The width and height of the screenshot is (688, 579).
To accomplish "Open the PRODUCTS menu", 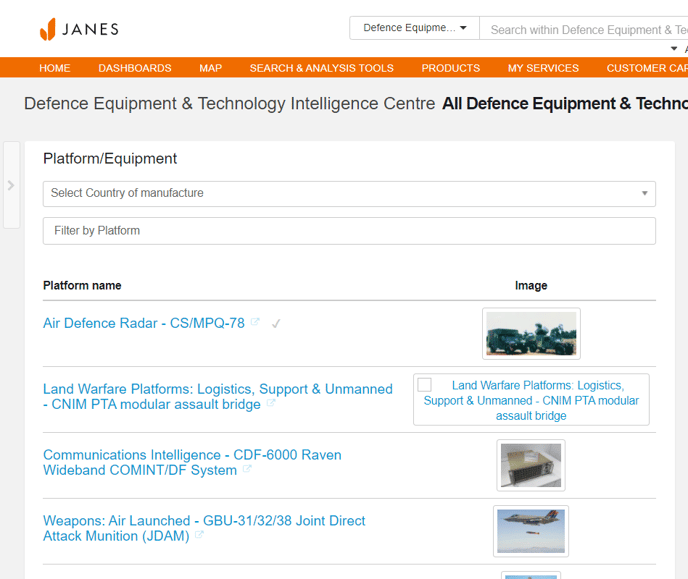I will 451,68.
